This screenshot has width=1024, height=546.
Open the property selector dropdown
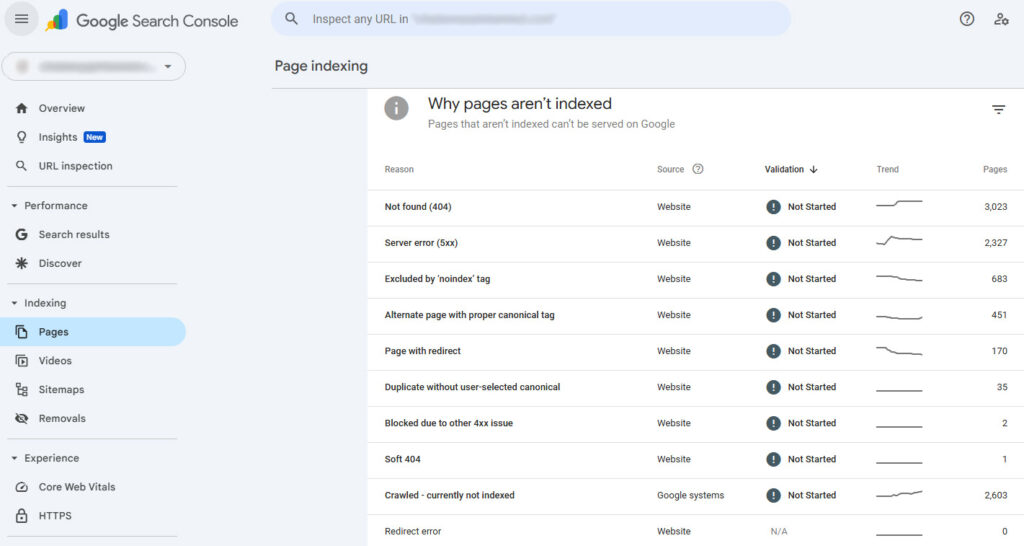click(x=94, y=67)
